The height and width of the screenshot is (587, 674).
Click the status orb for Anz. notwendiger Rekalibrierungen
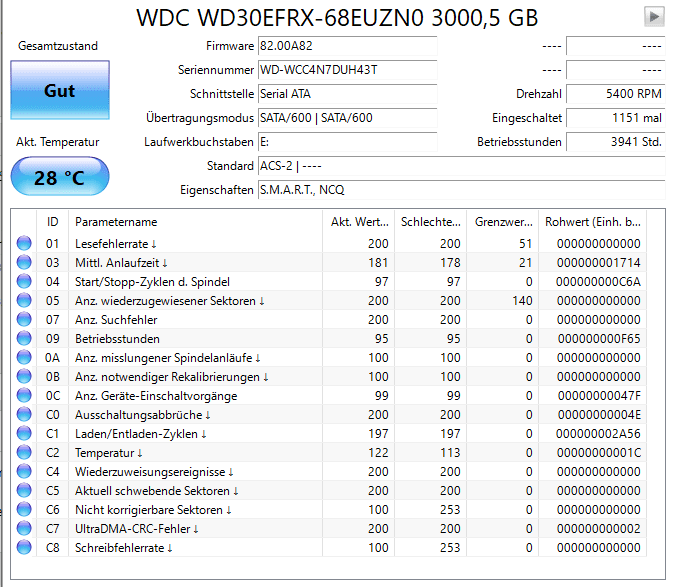pos(24,376)
